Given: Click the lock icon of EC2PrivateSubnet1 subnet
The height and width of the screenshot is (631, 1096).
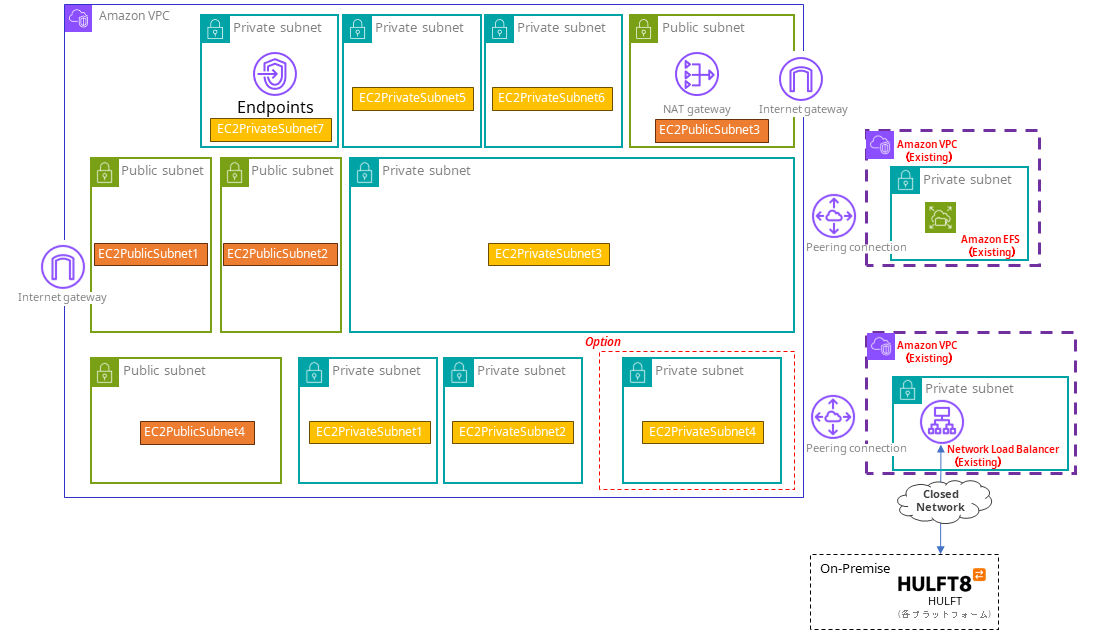Looking at the screenshot, I should (314, 372).
